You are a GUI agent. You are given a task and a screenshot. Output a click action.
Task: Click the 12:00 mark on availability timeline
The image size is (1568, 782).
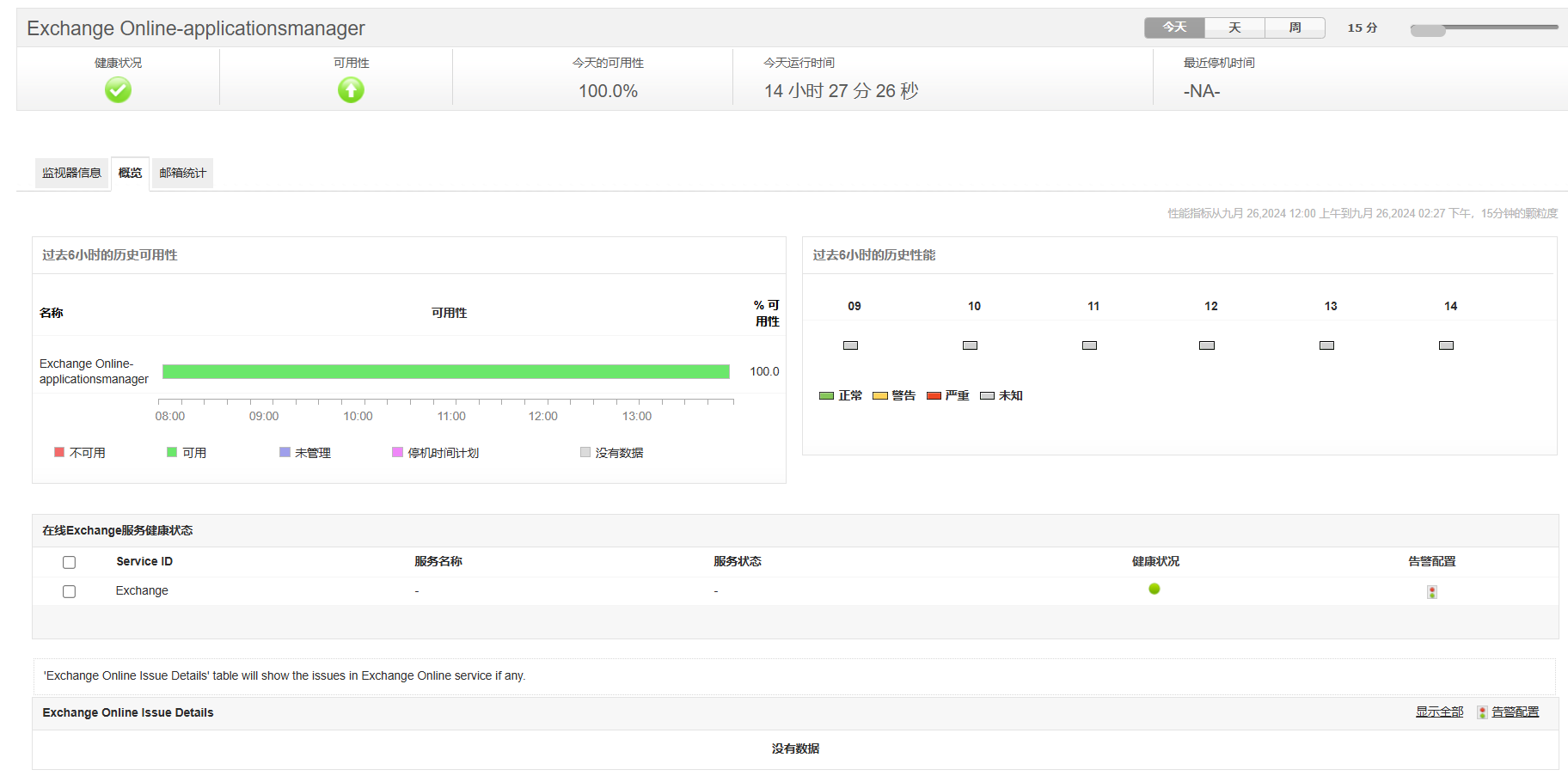pyautogui.click(x=542, y=416)
